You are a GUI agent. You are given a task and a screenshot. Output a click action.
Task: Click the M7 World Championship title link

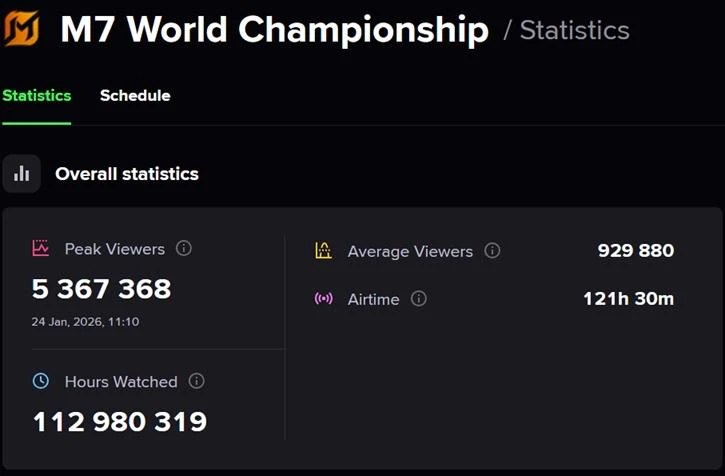point(274,30)
